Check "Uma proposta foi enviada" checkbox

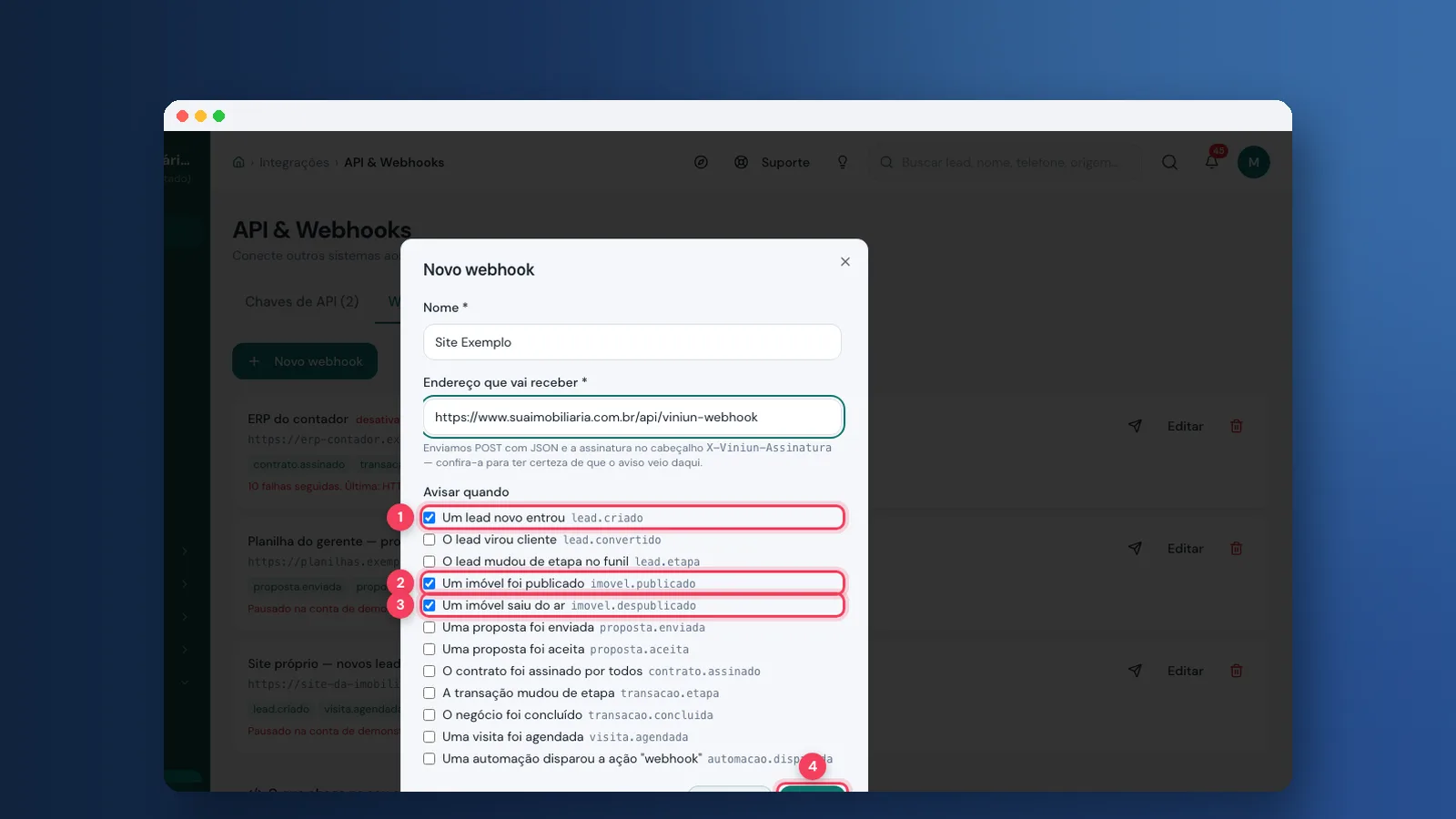coord(430,628)
